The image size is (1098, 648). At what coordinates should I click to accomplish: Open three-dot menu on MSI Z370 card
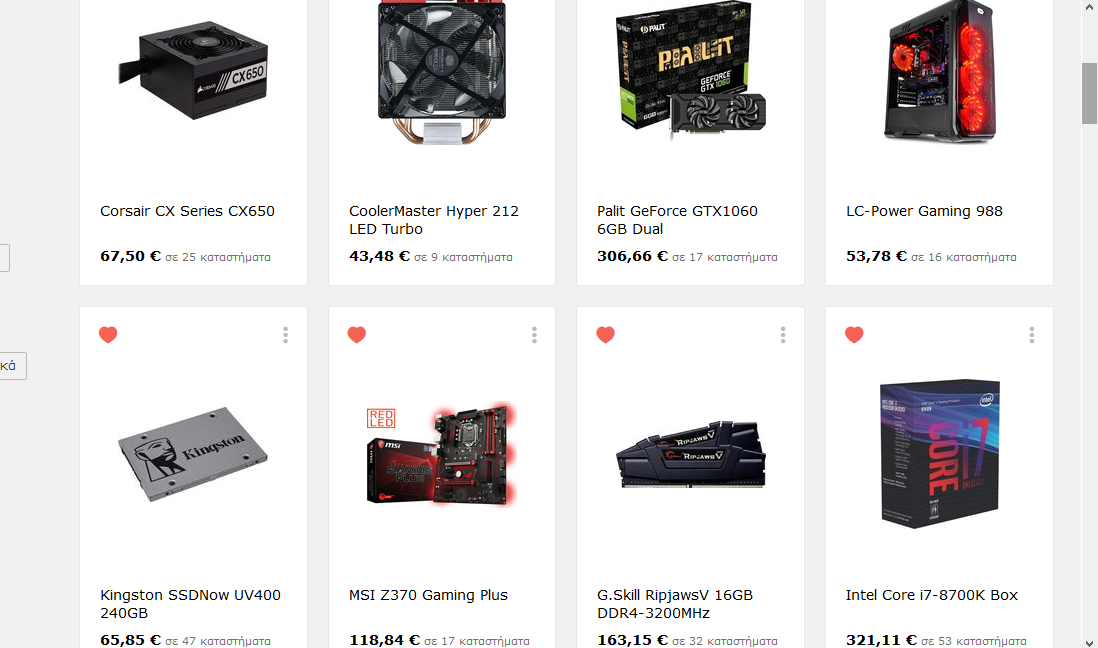click(x=534, y=335)
